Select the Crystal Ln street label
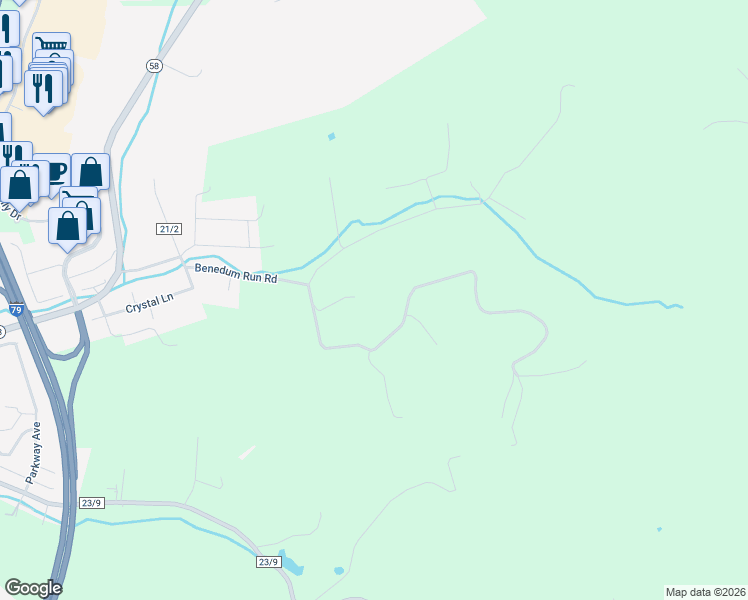748x600 pixels. (x=149, y=304)
